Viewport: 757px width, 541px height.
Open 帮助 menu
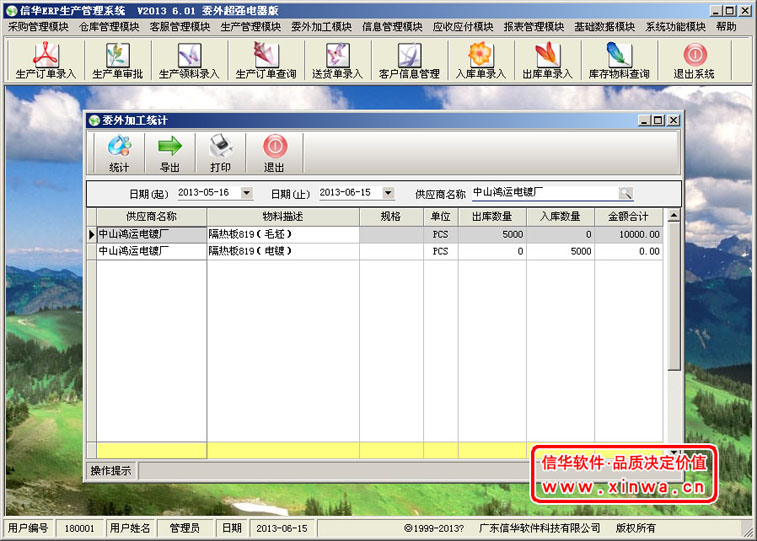click(x=726, y=27)
